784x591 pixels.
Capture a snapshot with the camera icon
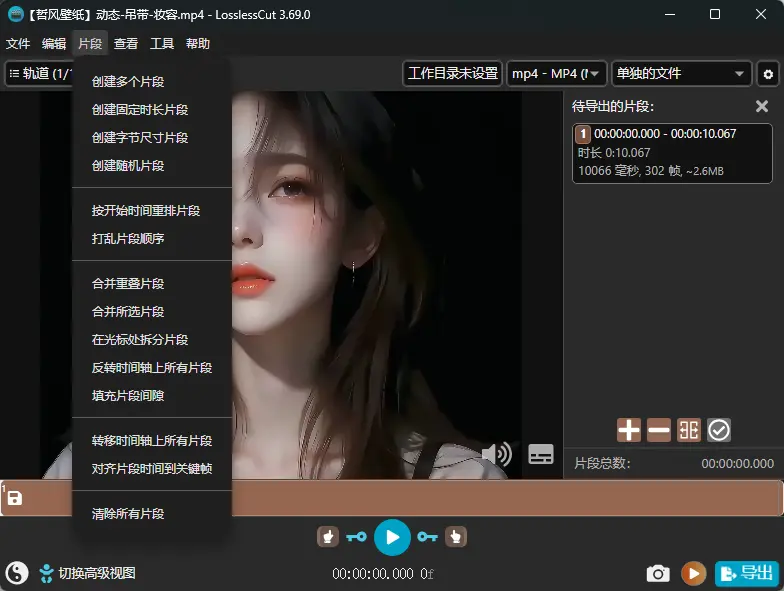pos(658,573)
